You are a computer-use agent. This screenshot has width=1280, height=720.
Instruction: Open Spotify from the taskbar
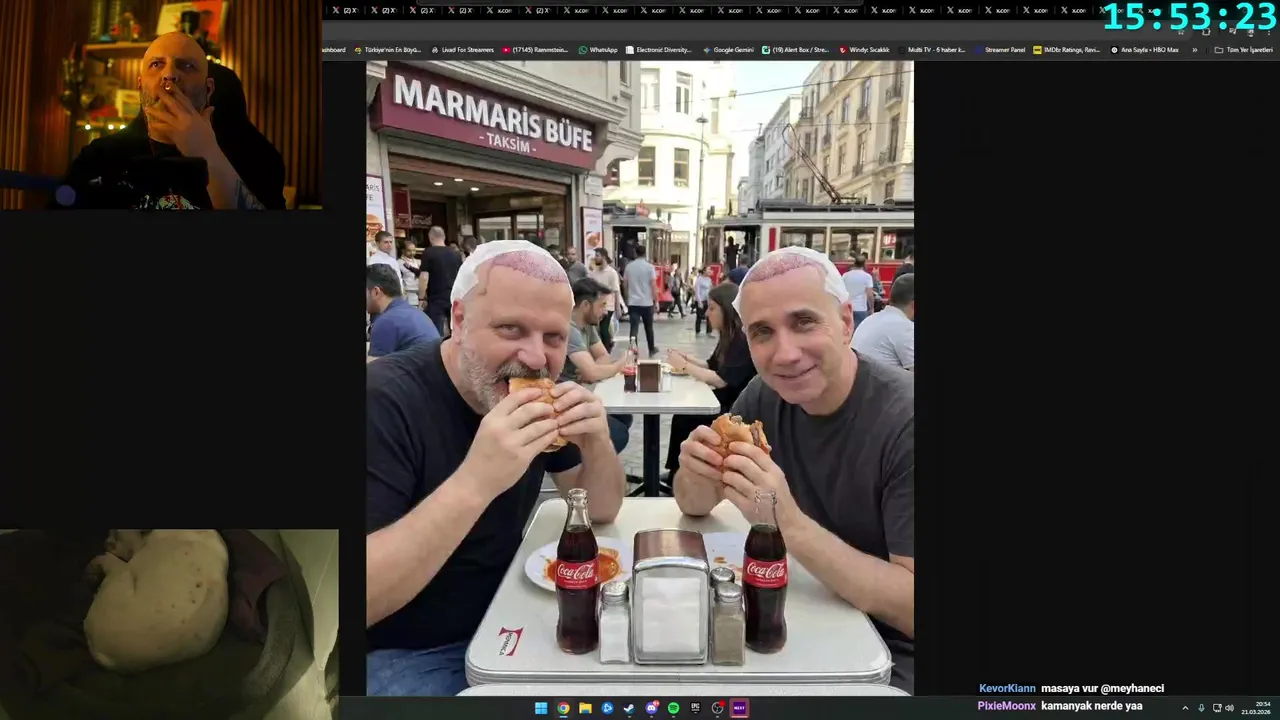point(673,708)
